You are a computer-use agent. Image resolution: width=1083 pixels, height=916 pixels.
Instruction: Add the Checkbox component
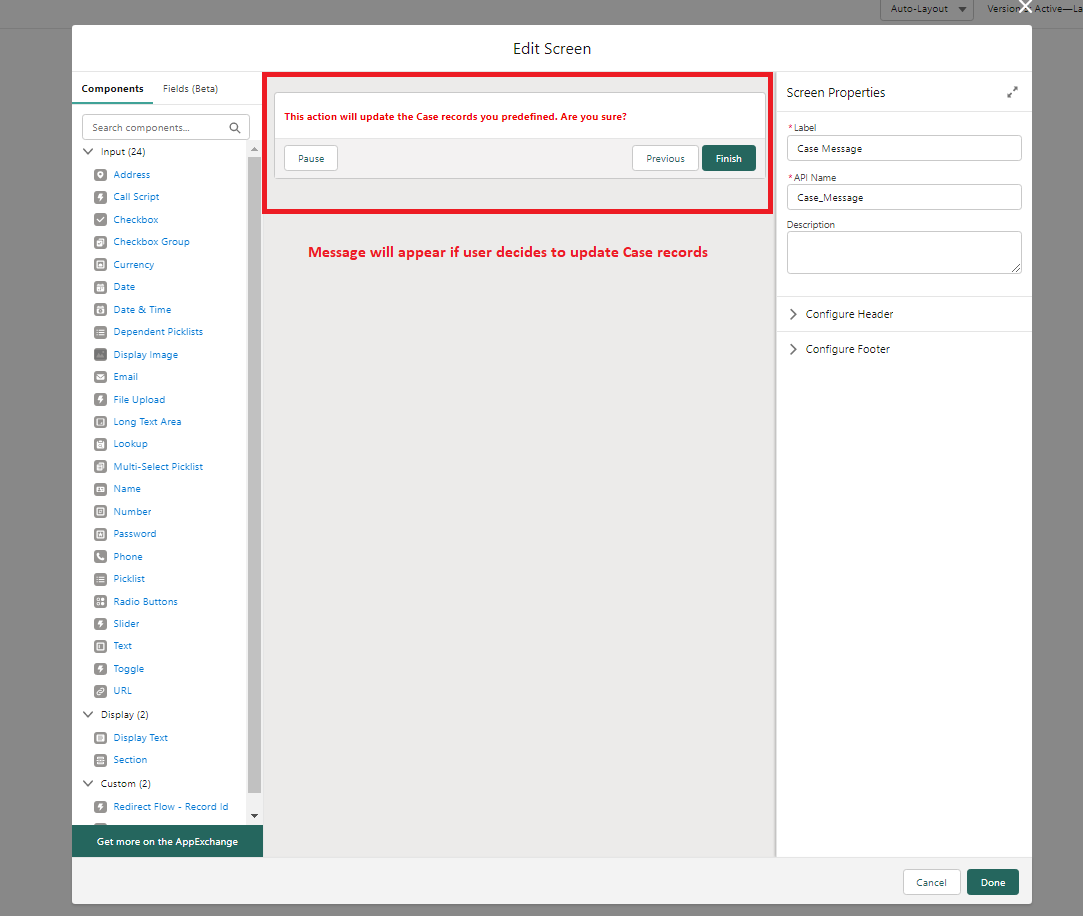point(135,220)
